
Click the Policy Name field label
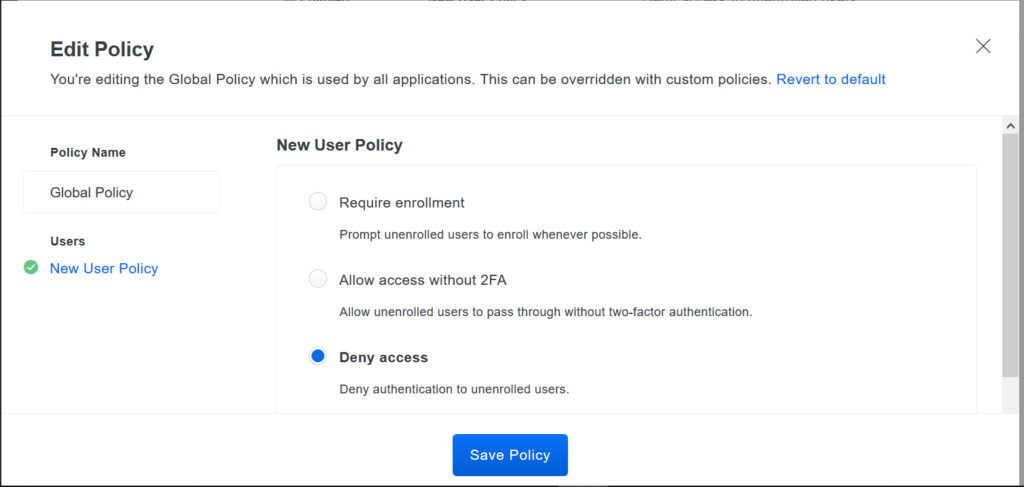(x=88, y=153)
